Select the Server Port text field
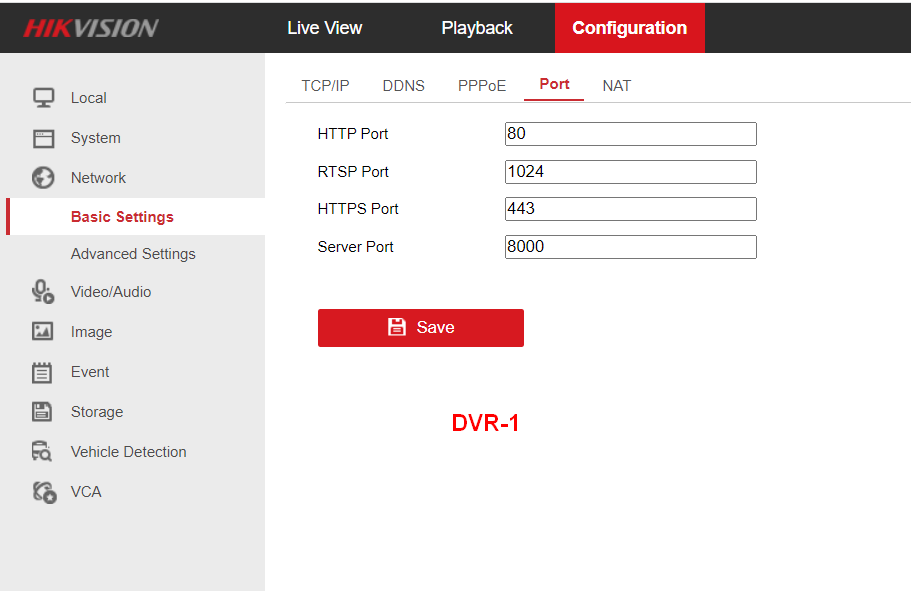 click(630, 247)
